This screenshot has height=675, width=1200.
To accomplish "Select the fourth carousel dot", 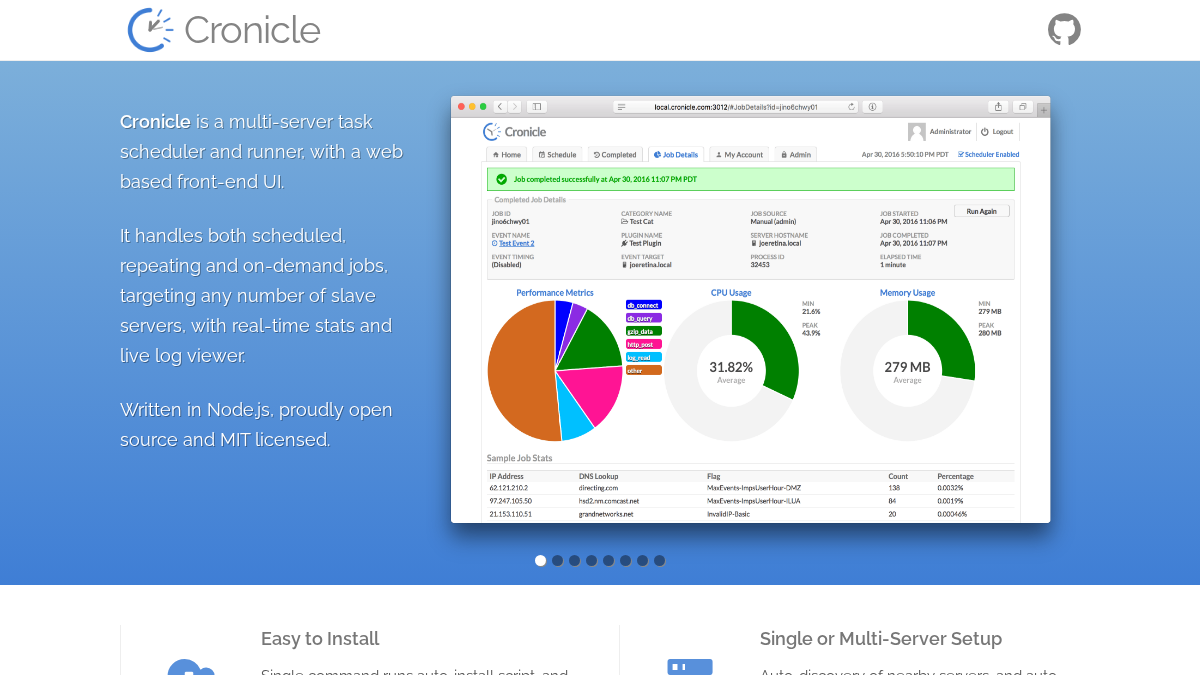I will pyautogui.click(x=592, y=560).
